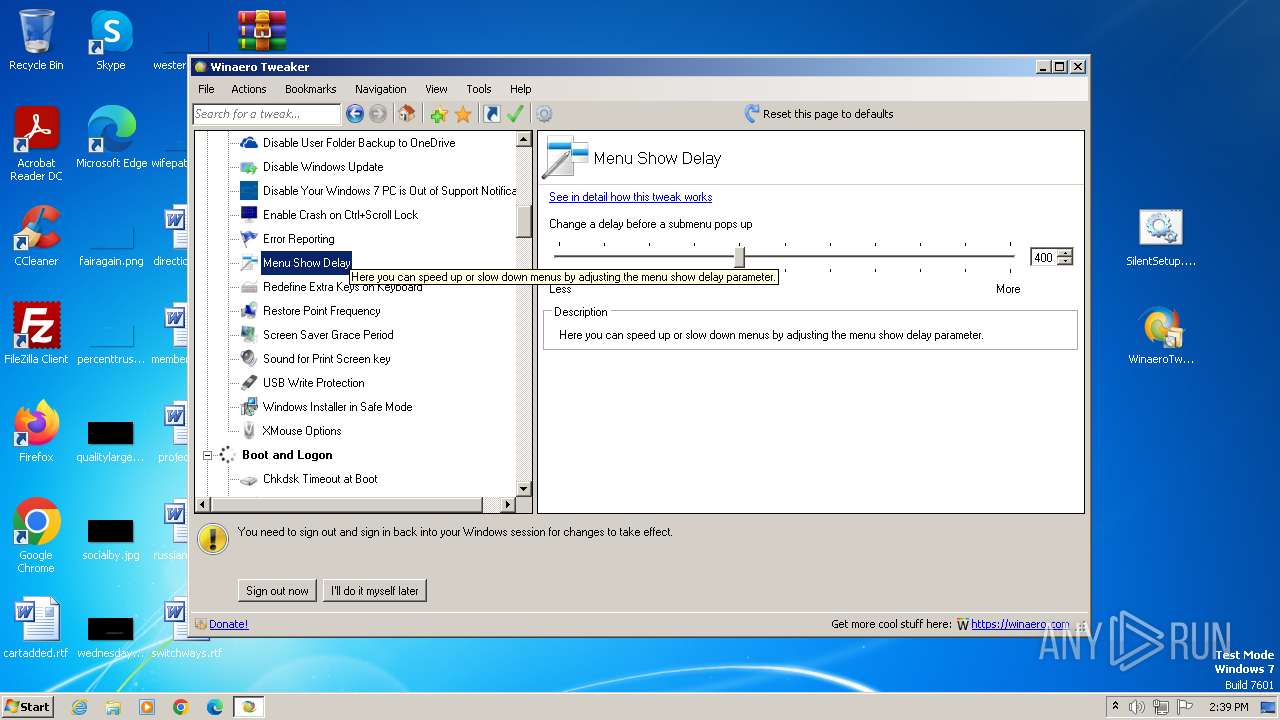1280x720 pixels.
Task: Open the bookmarks star icon
Action: (x=463, y=114)
